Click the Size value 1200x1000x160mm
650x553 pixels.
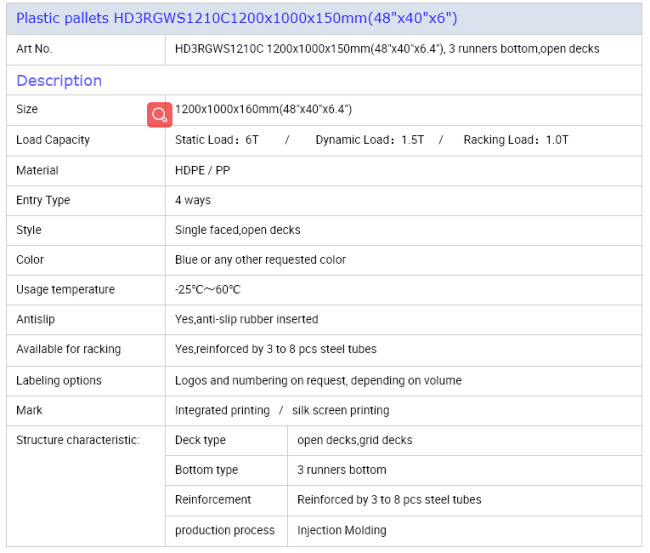point(265,109)
